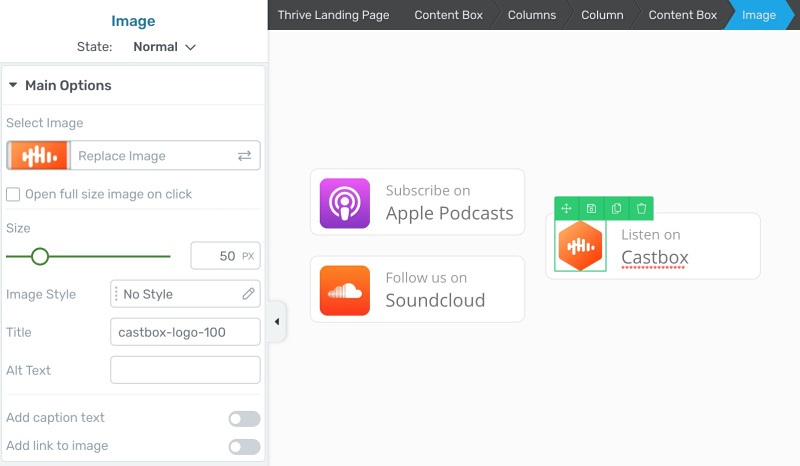Click the Apple Podcasts icon on canvas
Viewport: 800px width, 466px height.
(x=345, y=203)
